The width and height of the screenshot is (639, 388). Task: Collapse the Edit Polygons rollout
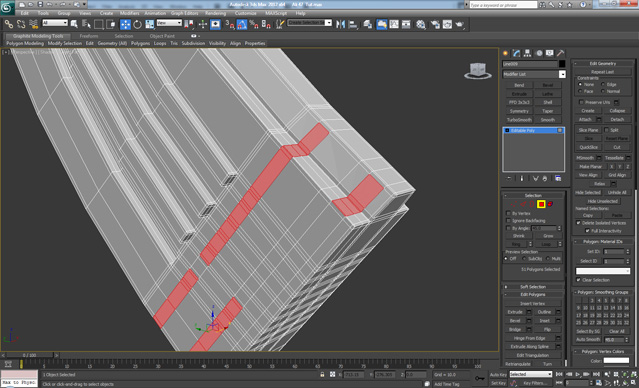(x=533, y=295)
